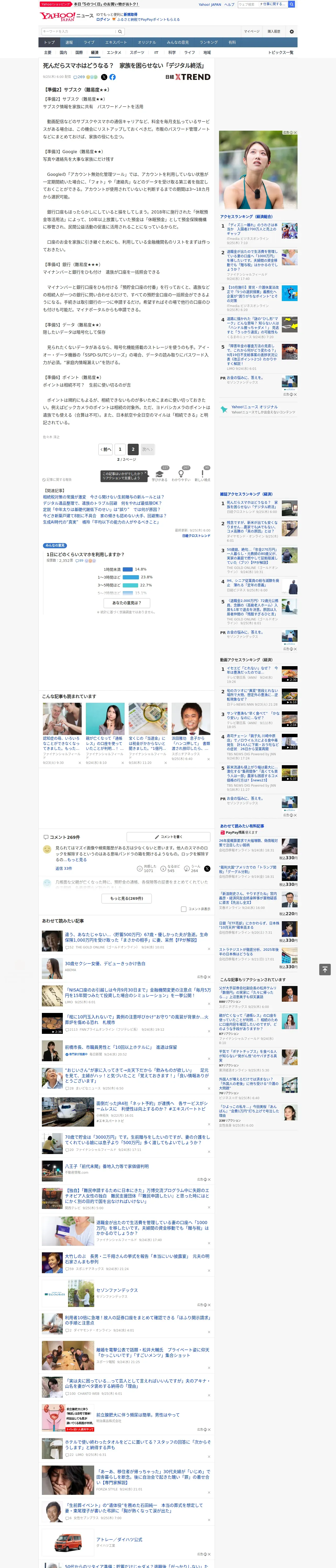
Task: Select the 速報 navigation tab
Action: pos(69,43)
